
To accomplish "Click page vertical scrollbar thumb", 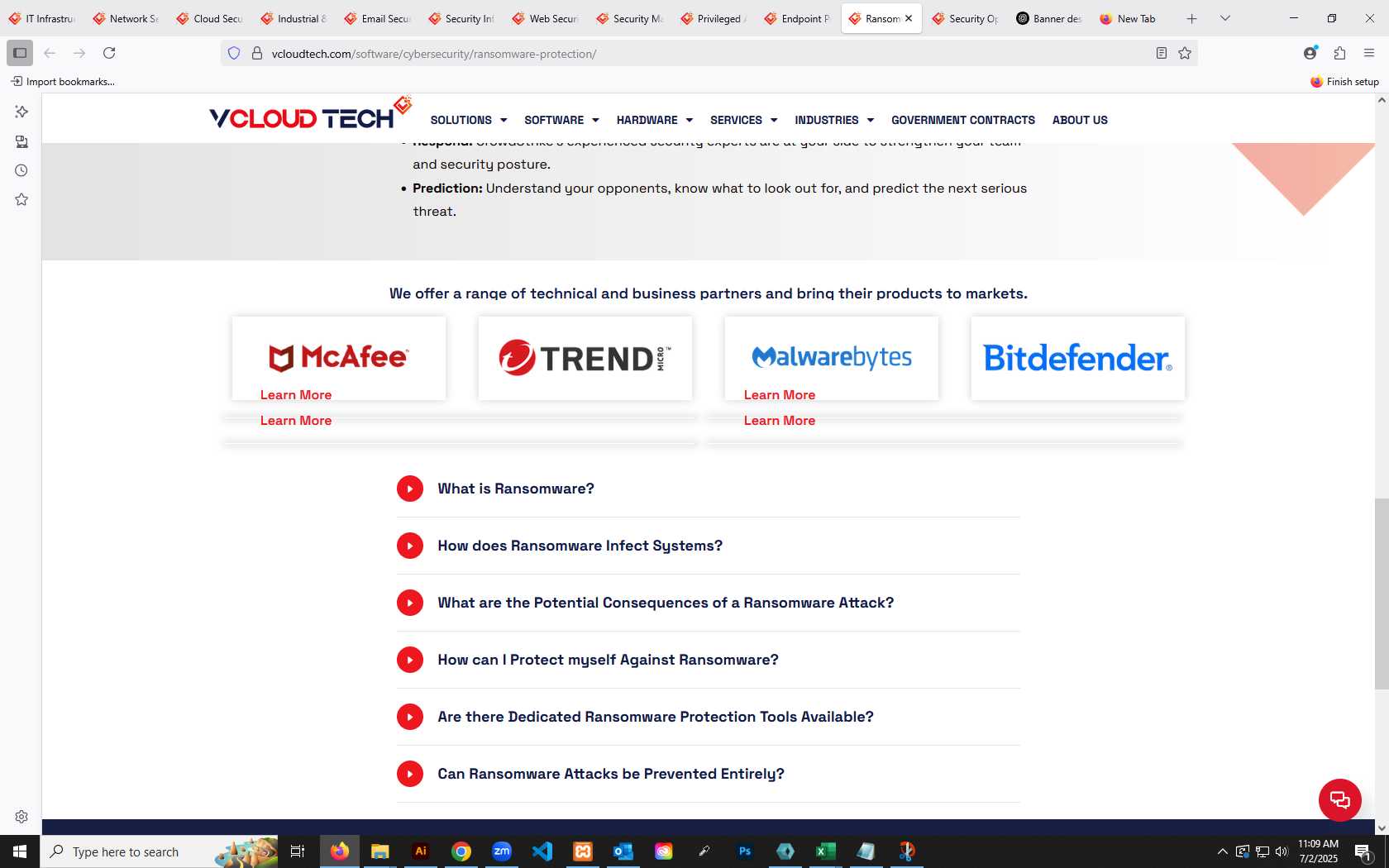I will [x=1382, y=594].
